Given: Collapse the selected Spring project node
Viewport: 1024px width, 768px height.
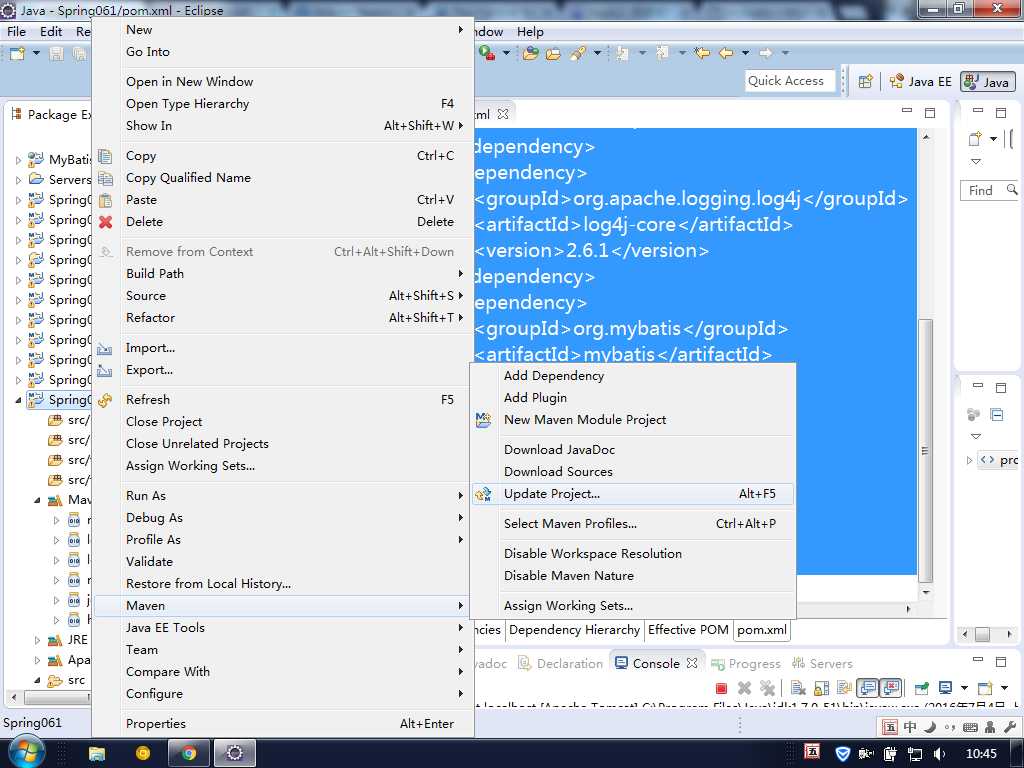Looking at the screenshot, I should pyautogui.click(x=18, y=400).
